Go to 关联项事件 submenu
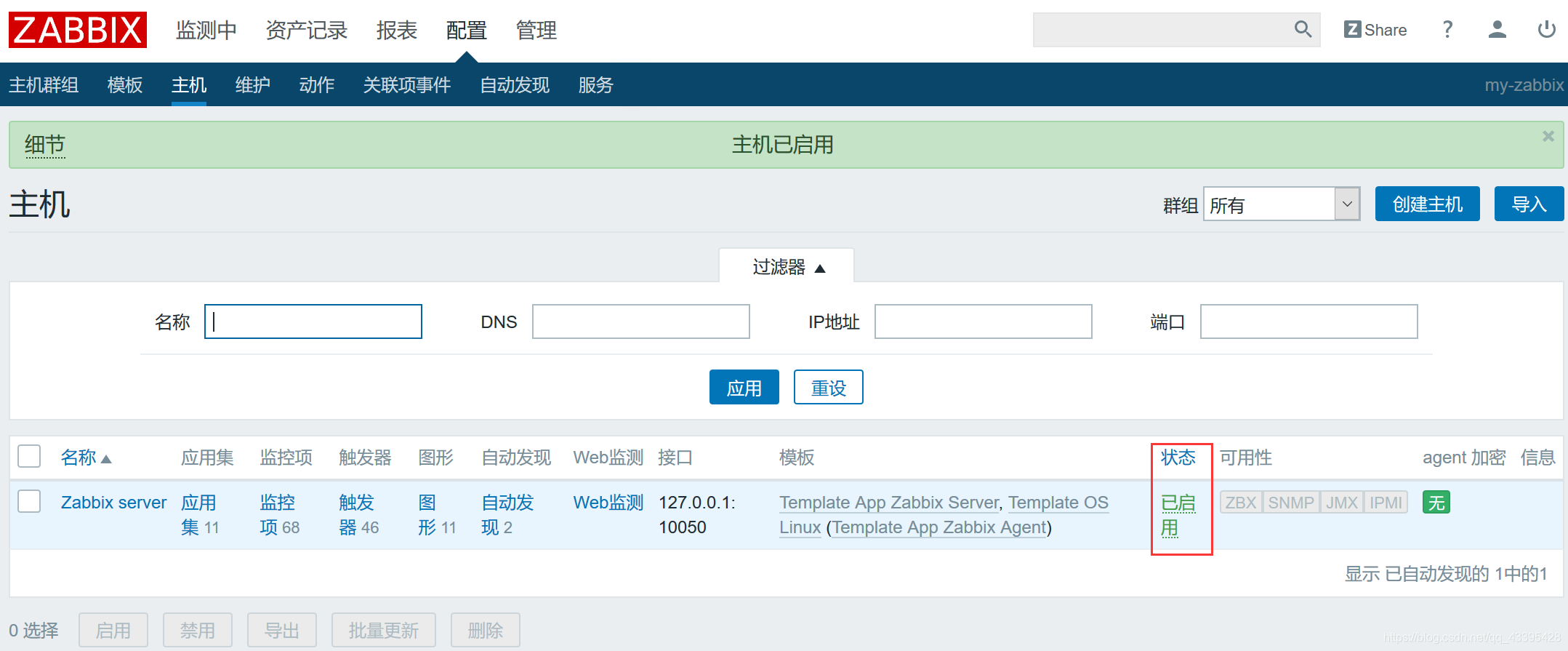The width and height of the screenshot is (1568, 651). [x=407, y=85]
